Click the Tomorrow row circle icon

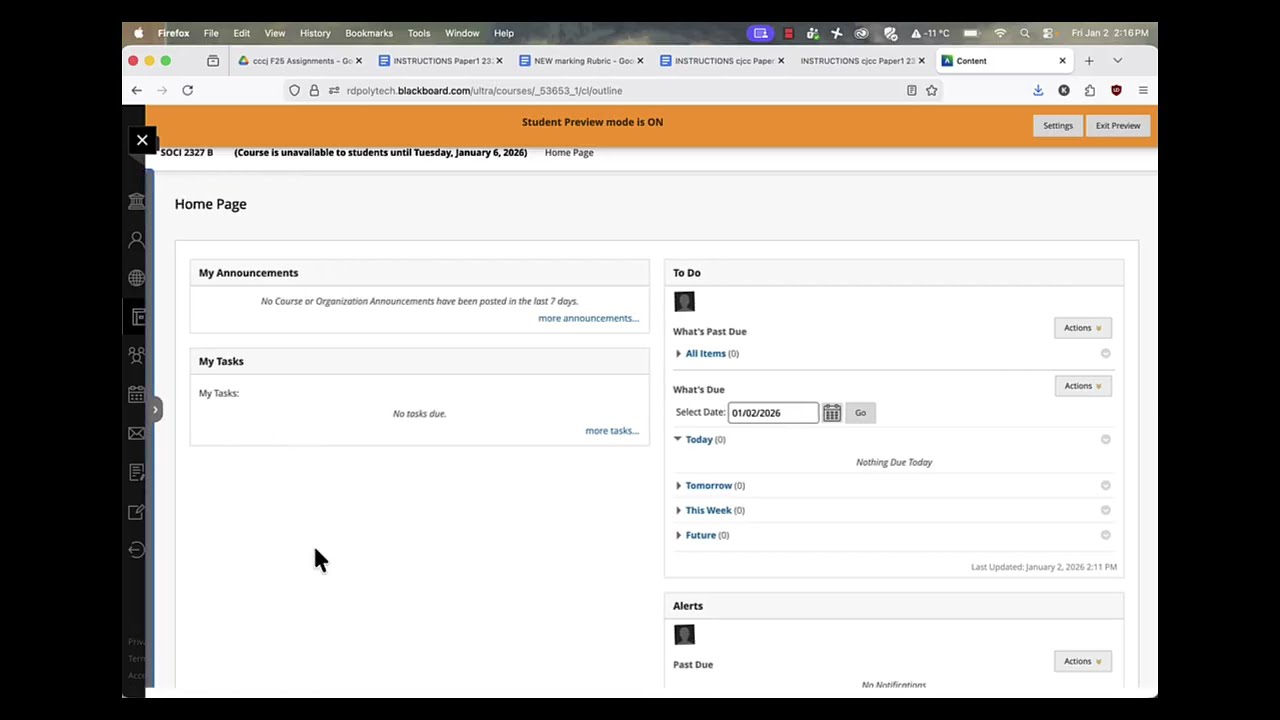[x=1105, y=486]
